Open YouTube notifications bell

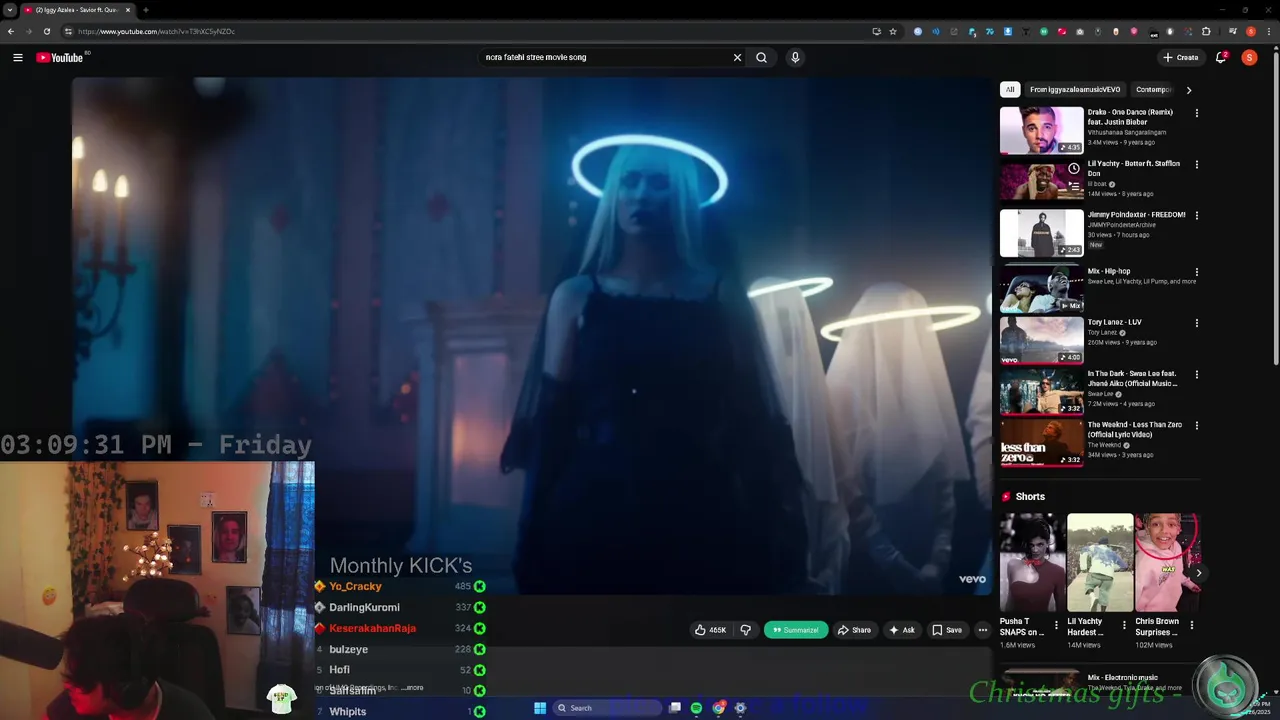[1221, 57]
